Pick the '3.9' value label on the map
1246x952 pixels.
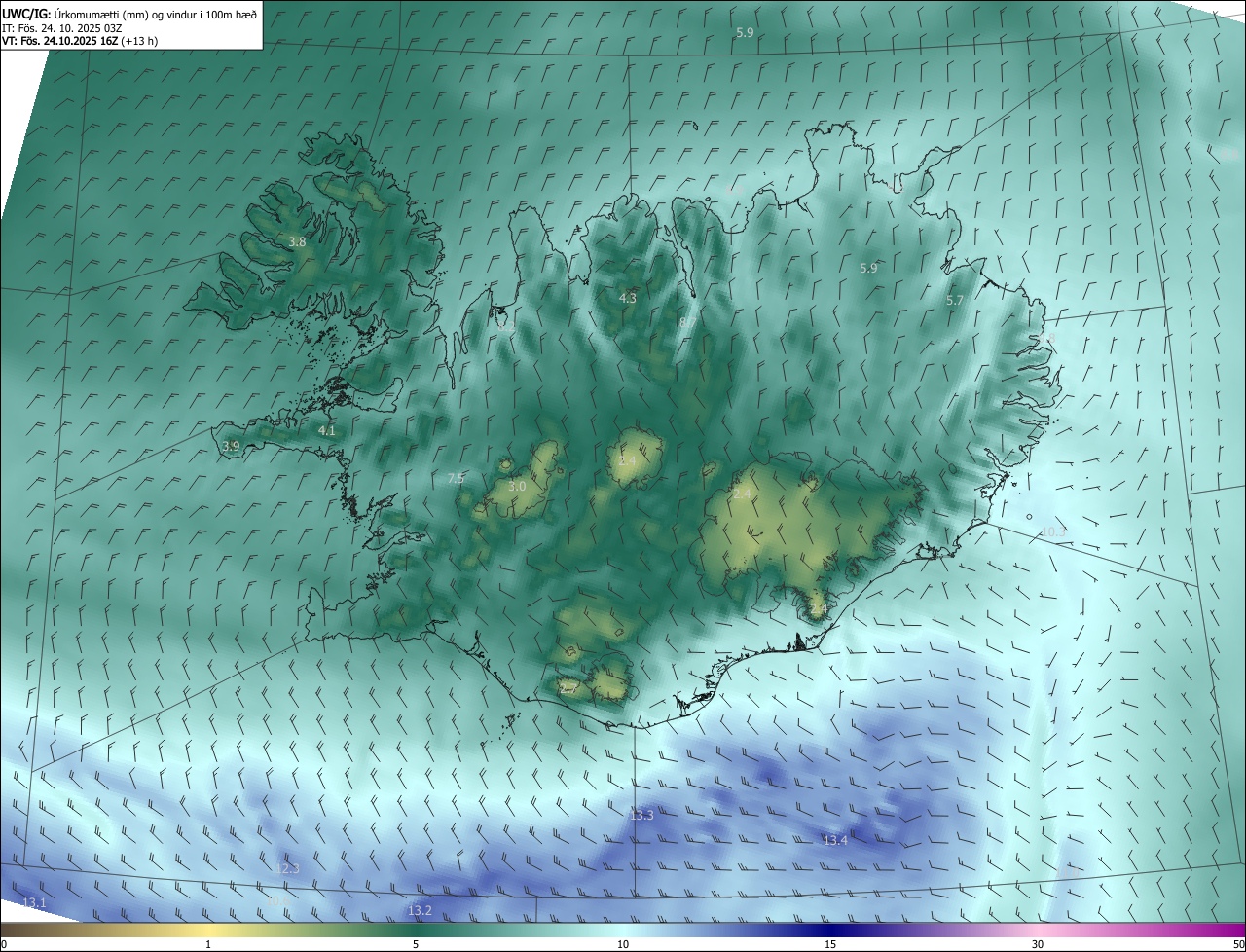point(231,446)
